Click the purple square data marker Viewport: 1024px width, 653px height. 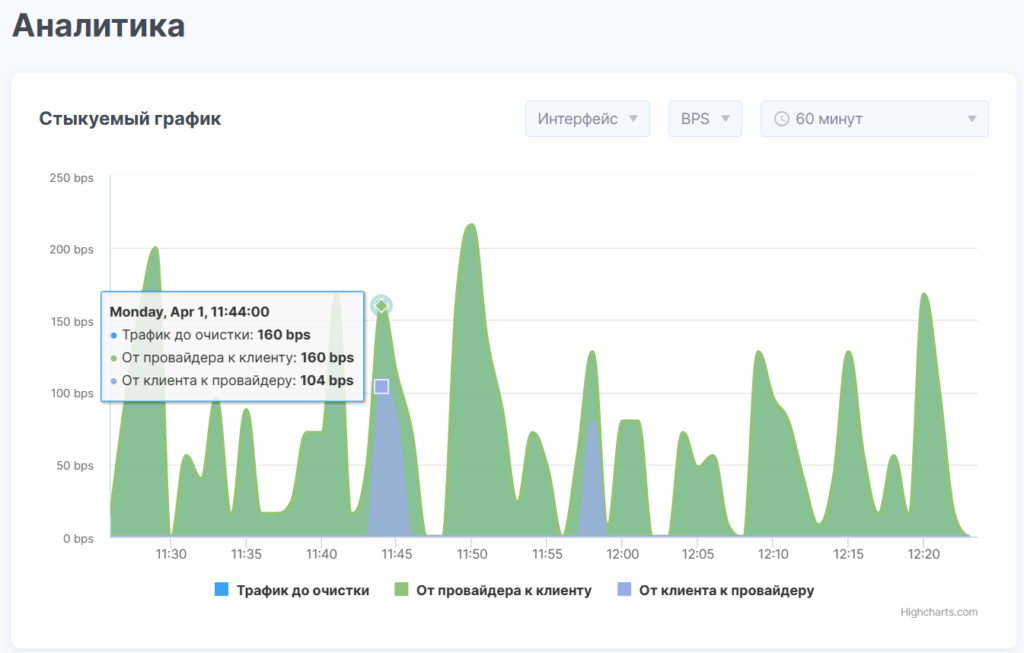[x=381, y=387]
